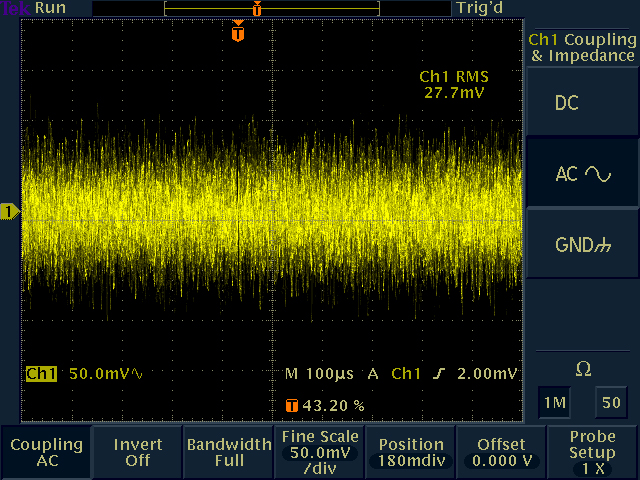This screenshot has height=480, width=640.
Task: Click the trigger marker in the record bar
Action: coord(256,9)
